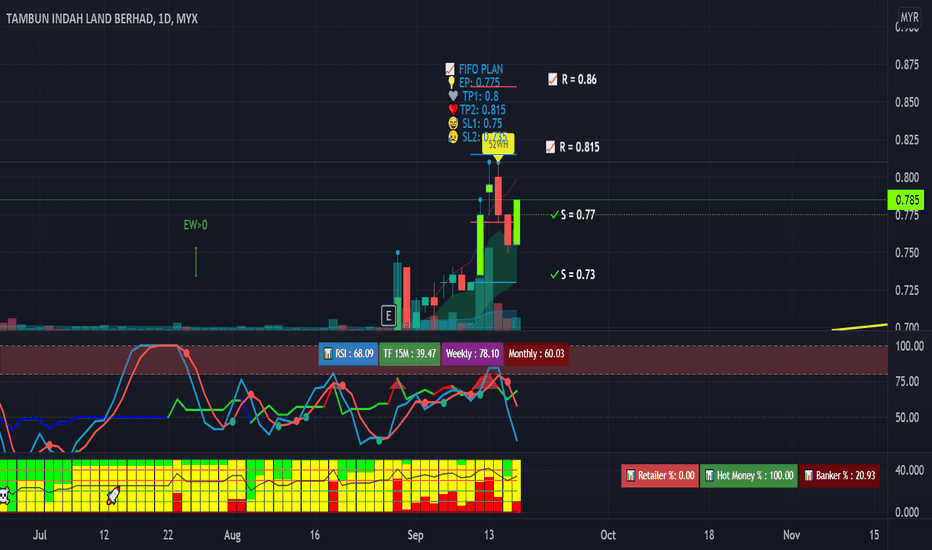Click the TP2: 0.815 text

point(483,109)
